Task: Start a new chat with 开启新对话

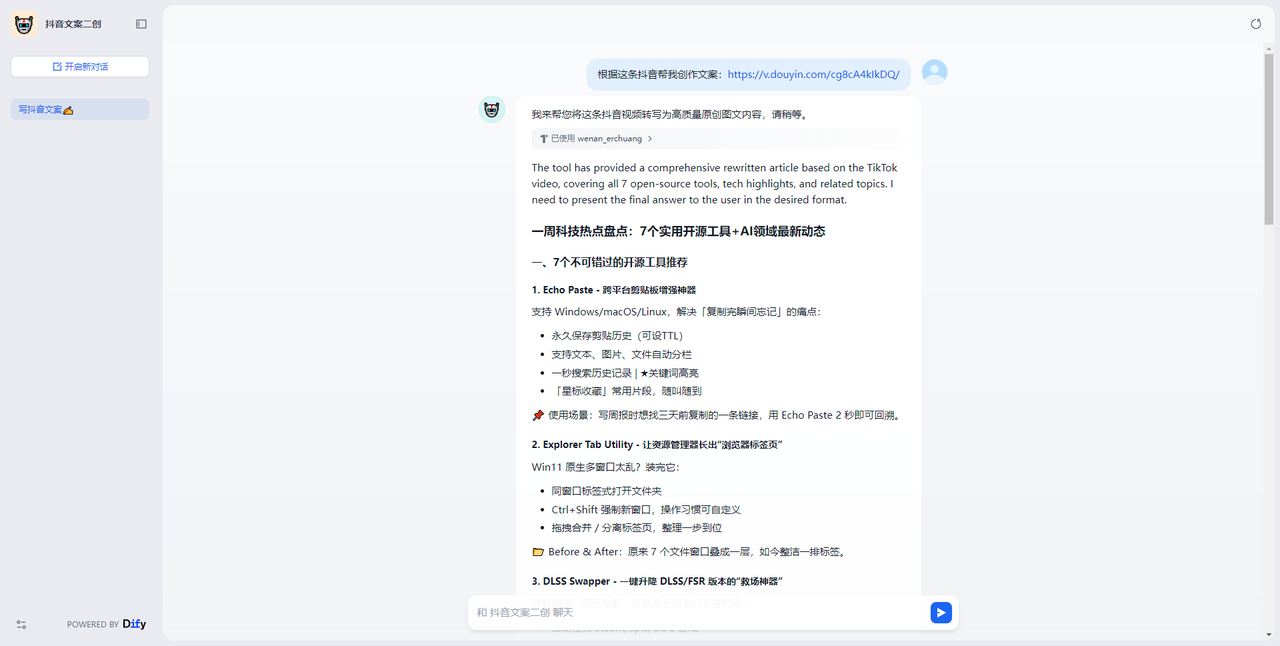Action: pyautogui.click(x=80, y=67)
